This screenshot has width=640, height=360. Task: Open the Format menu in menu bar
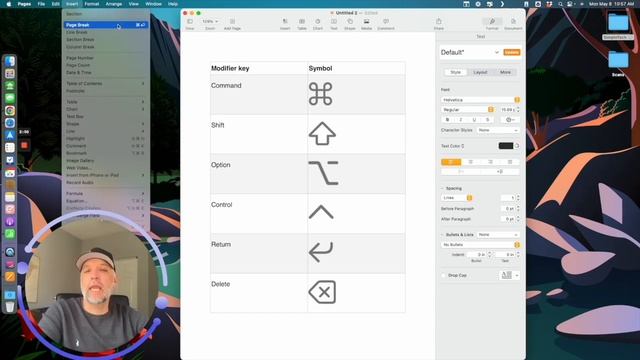click(x=91, y=4)
